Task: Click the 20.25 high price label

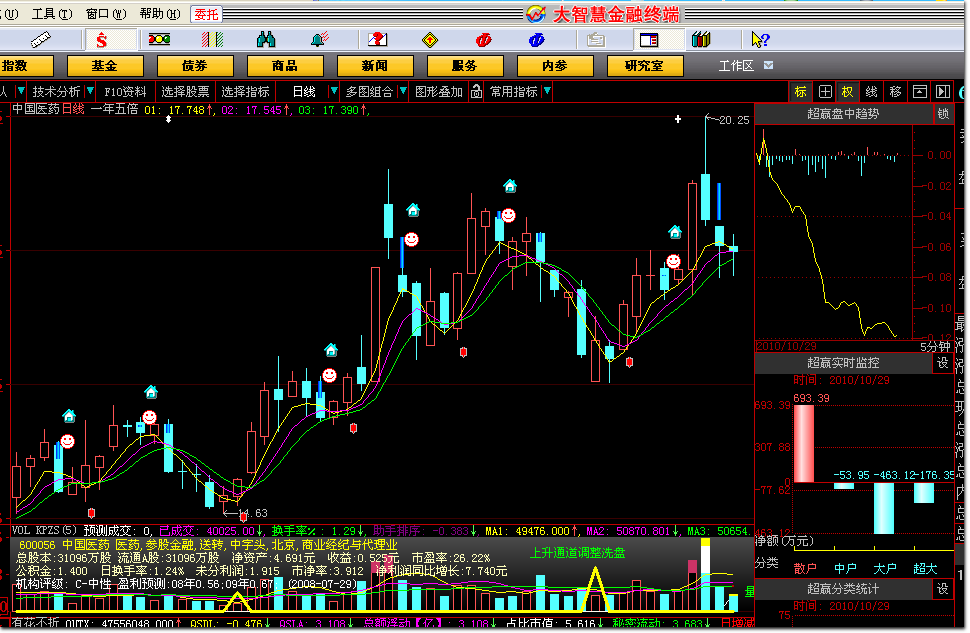Action: point(734,120)
